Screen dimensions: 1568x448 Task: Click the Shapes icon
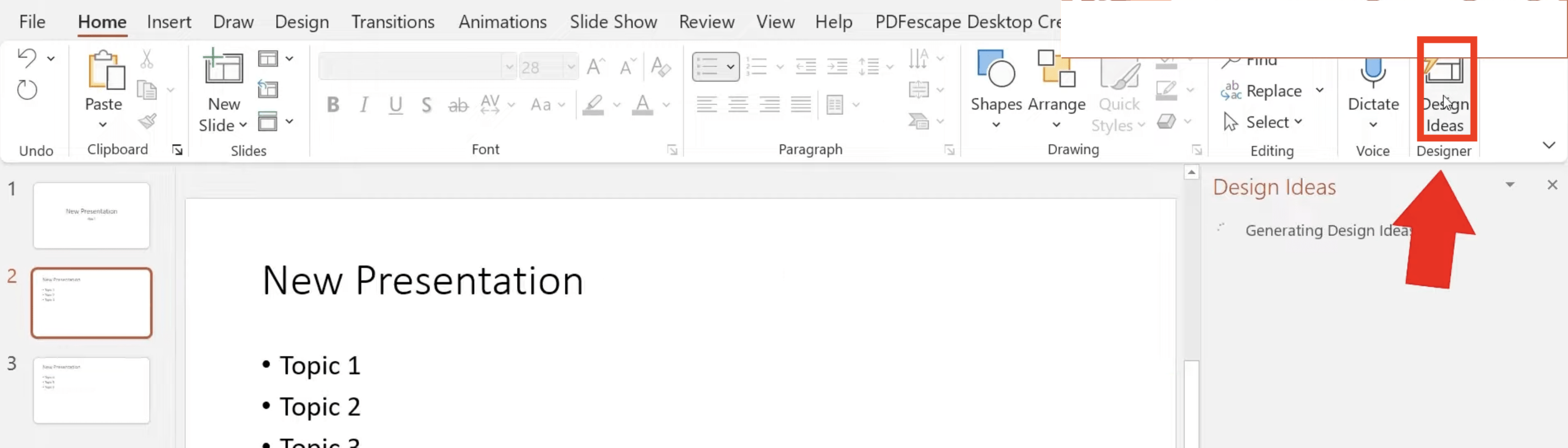pyautogui.click(x=996, y=68)
